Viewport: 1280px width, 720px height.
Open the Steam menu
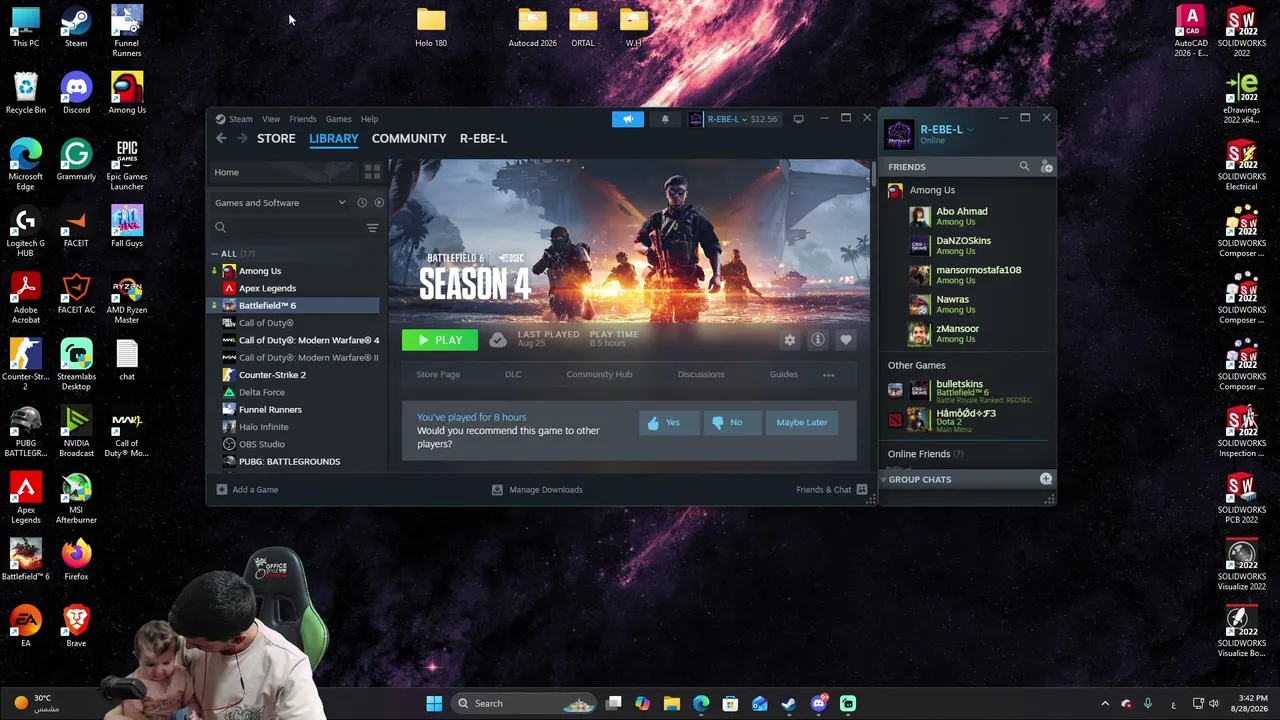[240, 119]
